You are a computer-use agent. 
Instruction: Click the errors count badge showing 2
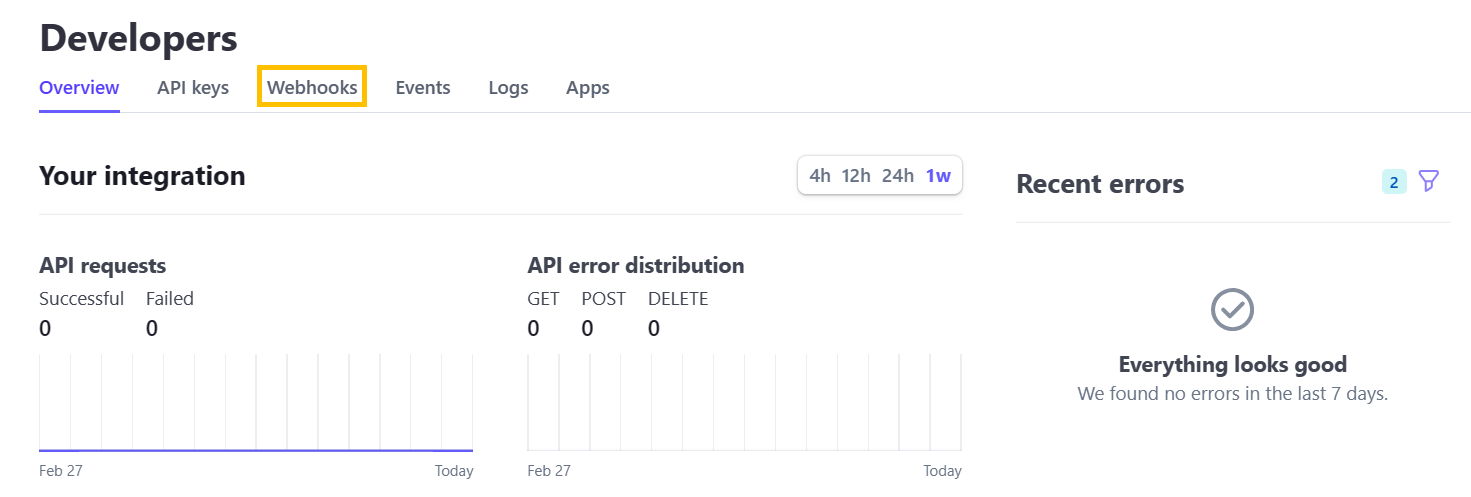[x=1394, y=182]
